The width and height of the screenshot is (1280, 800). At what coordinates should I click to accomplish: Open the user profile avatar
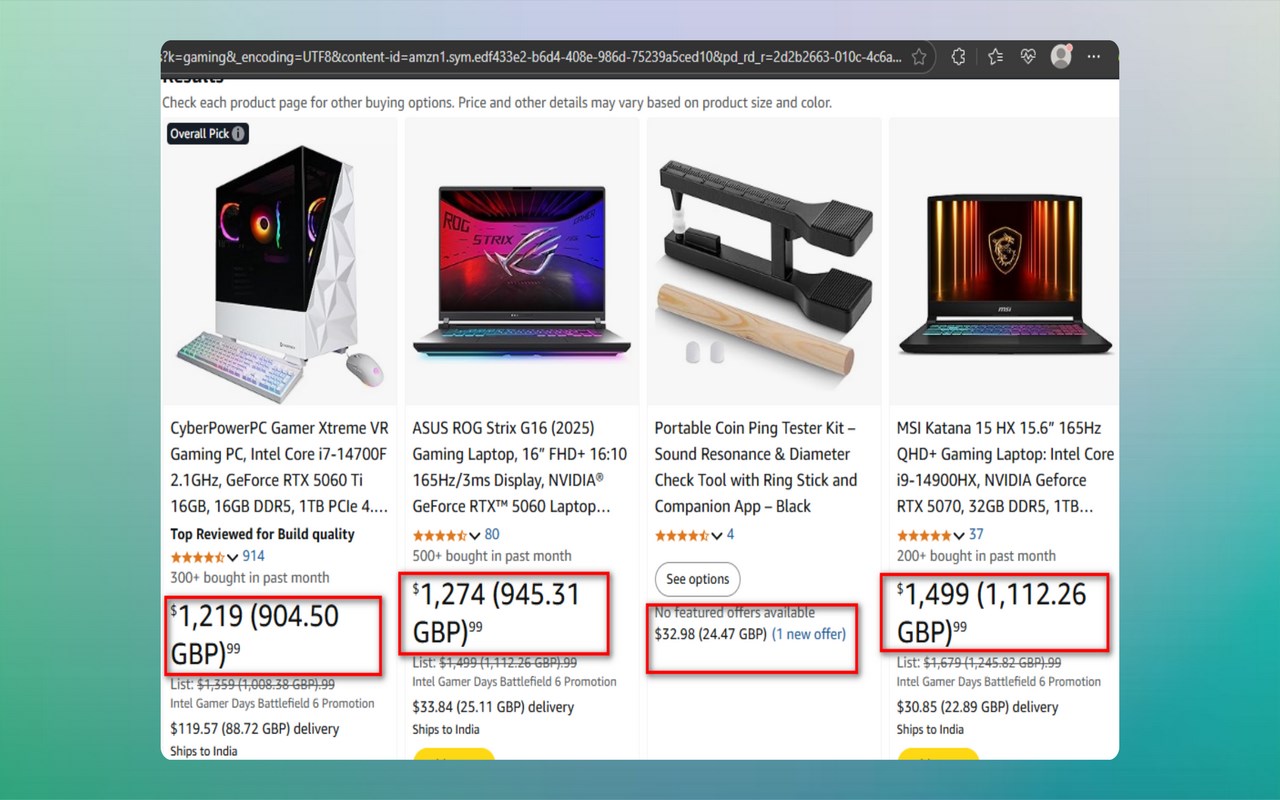(1061, 57)
